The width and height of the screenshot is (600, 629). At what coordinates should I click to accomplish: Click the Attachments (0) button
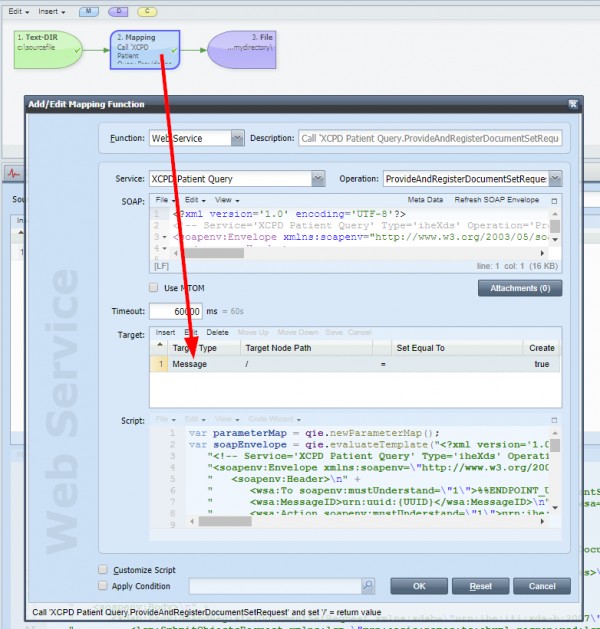[520, 288]
